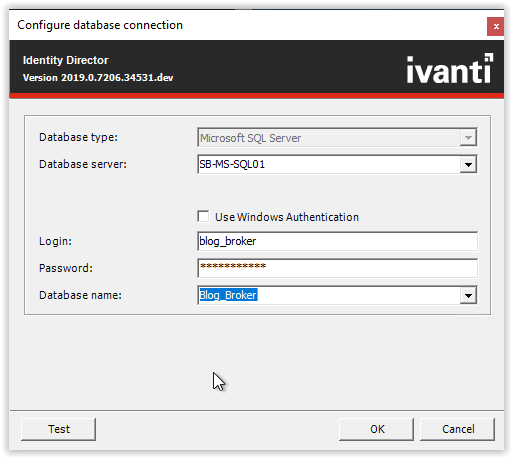The width and height of the screenshot is (512, 458).
Task: Click the Configure database connection title
Action: click(x=100, y=25)
